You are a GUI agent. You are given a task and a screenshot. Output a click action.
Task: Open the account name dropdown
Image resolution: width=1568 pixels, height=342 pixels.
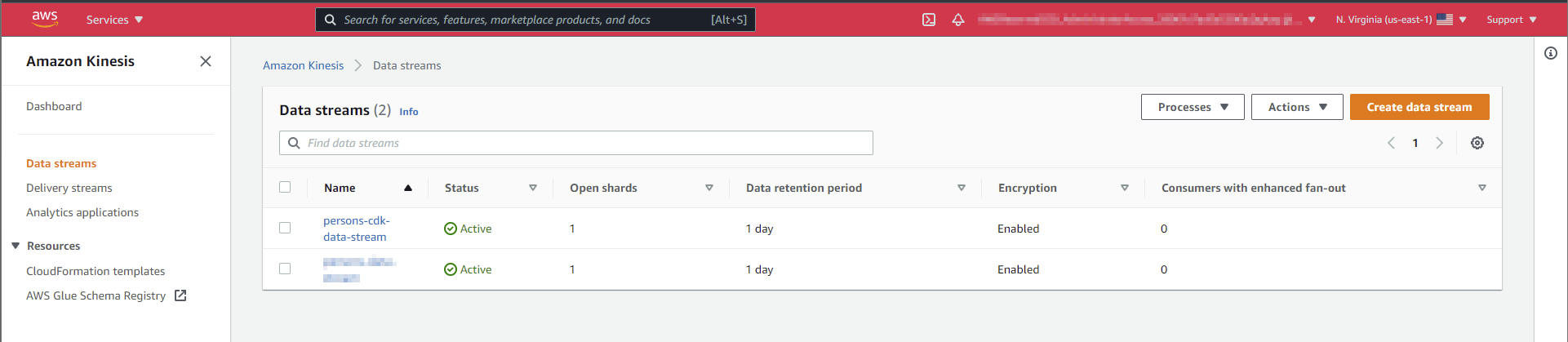pos(1147,20)
